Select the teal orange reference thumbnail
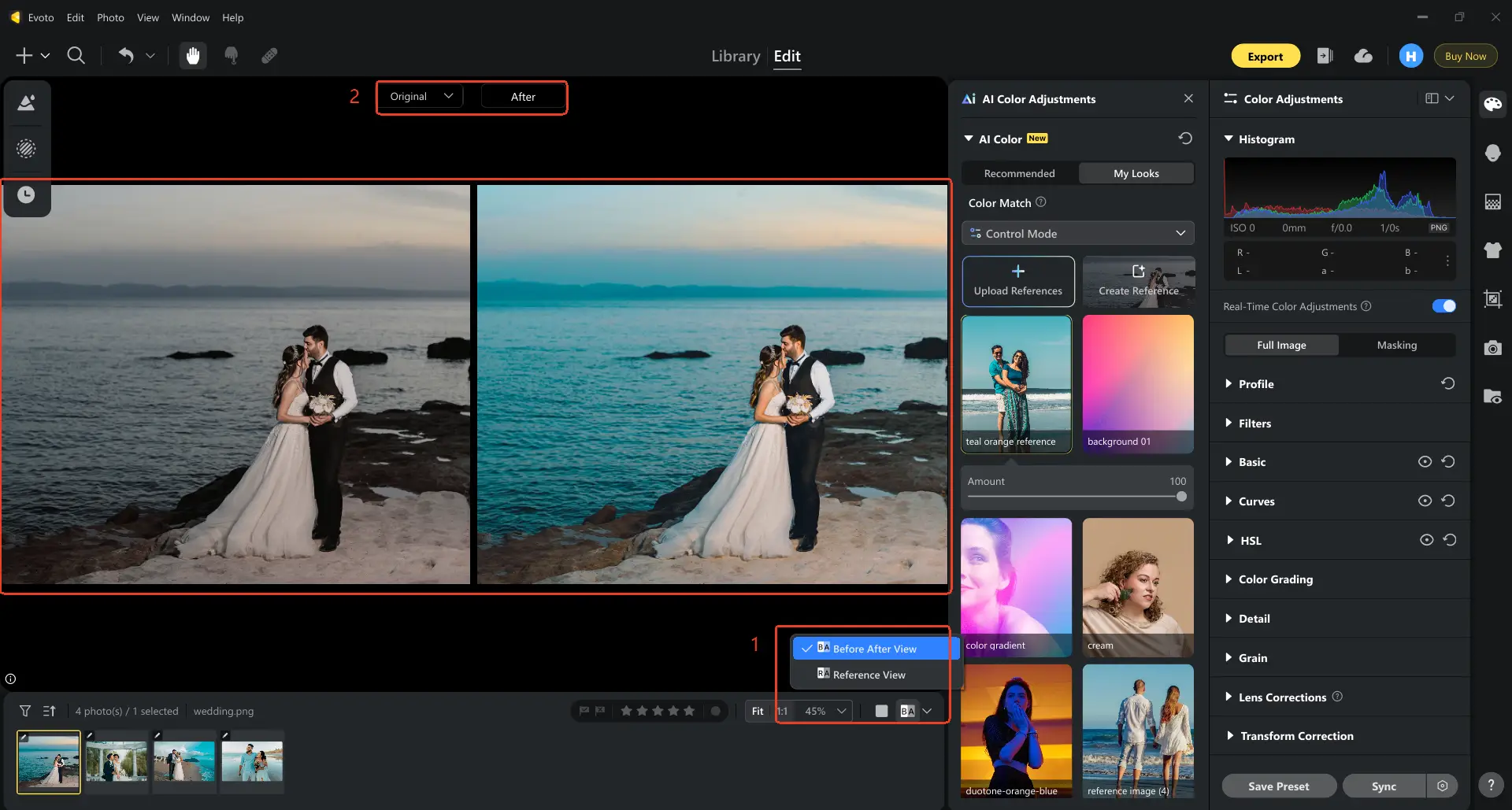Screen dimensions: 1512x810 1017,384
